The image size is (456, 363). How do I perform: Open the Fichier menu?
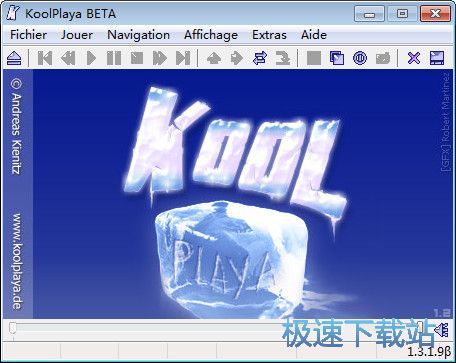click(28, 35)
